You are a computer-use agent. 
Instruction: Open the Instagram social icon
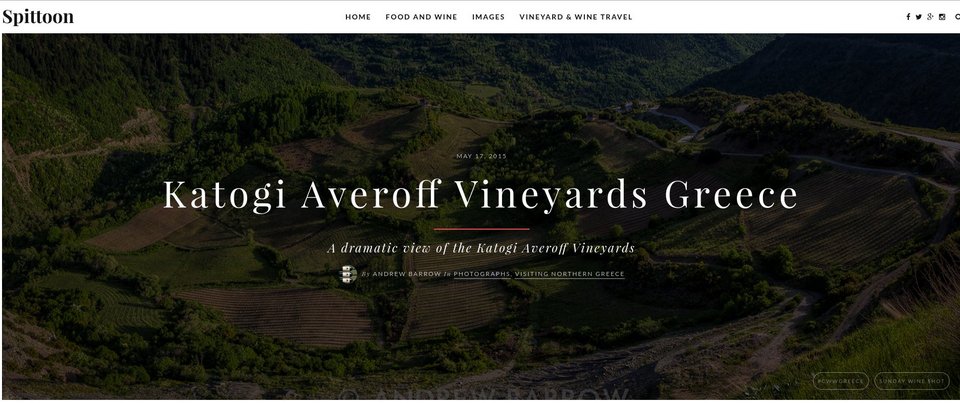942,17
